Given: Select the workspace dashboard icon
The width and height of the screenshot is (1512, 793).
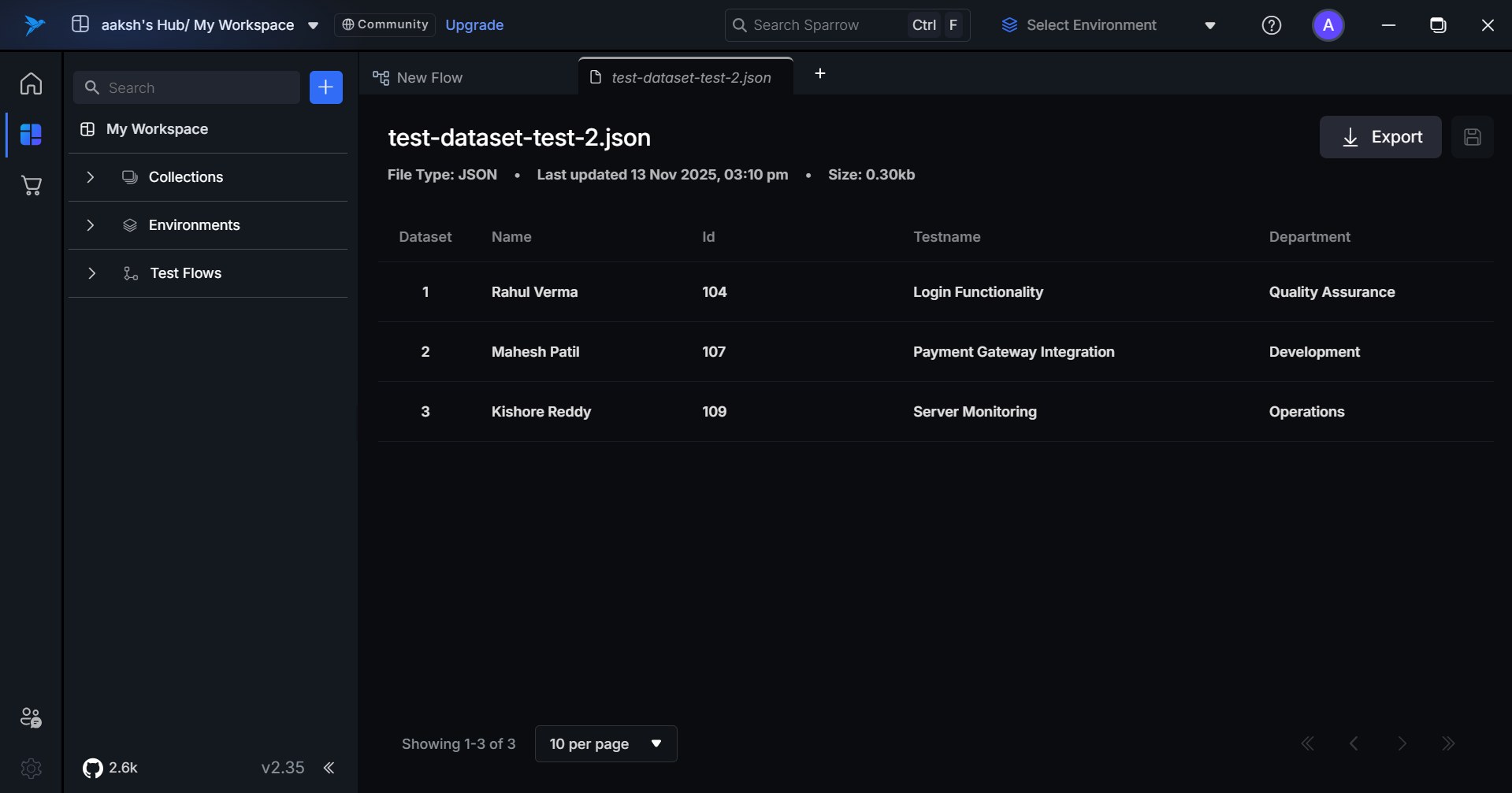Looking at the screenshot, I should point(31,135).
